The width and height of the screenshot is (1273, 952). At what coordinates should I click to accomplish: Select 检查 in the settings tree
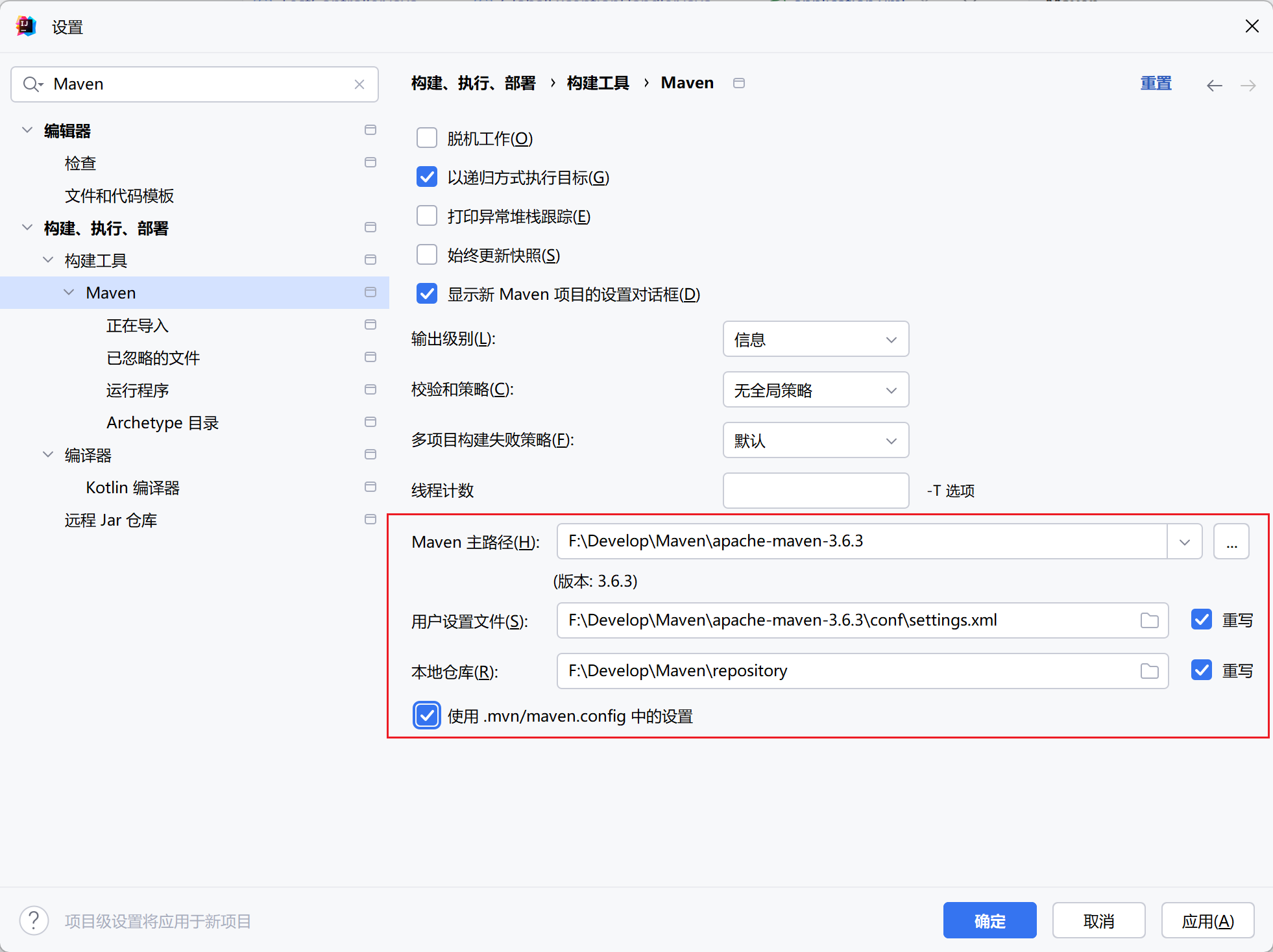click(80, 164)
